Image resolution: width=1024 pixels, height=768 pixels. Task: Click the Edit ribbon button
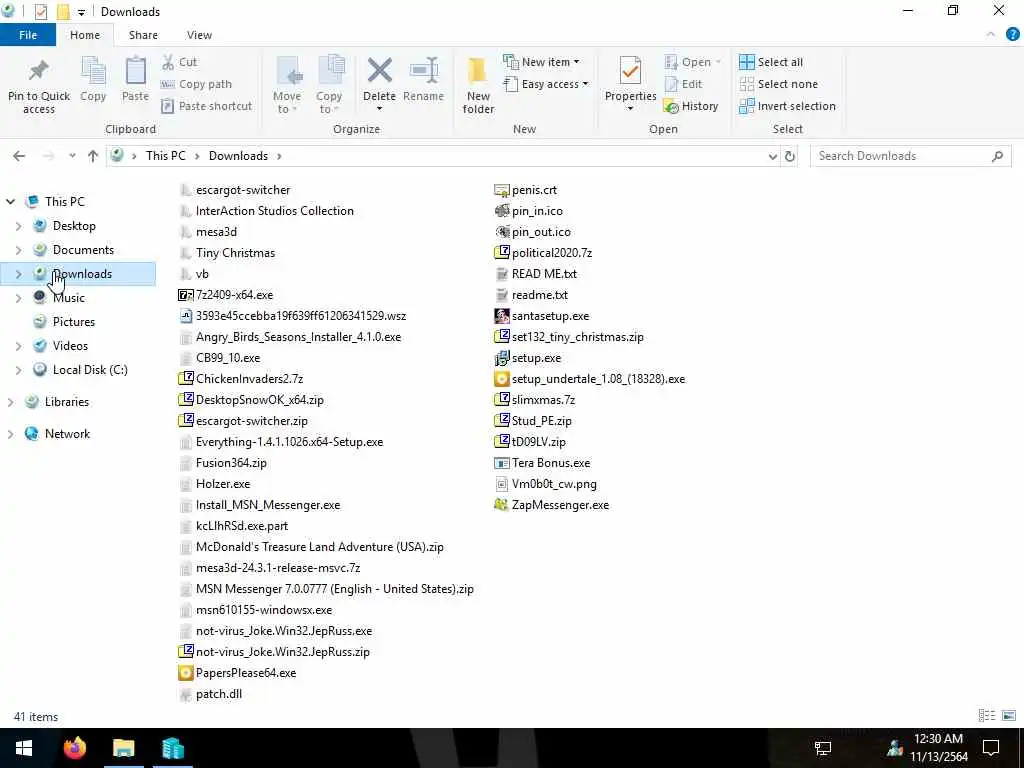(x=683, y=84)
